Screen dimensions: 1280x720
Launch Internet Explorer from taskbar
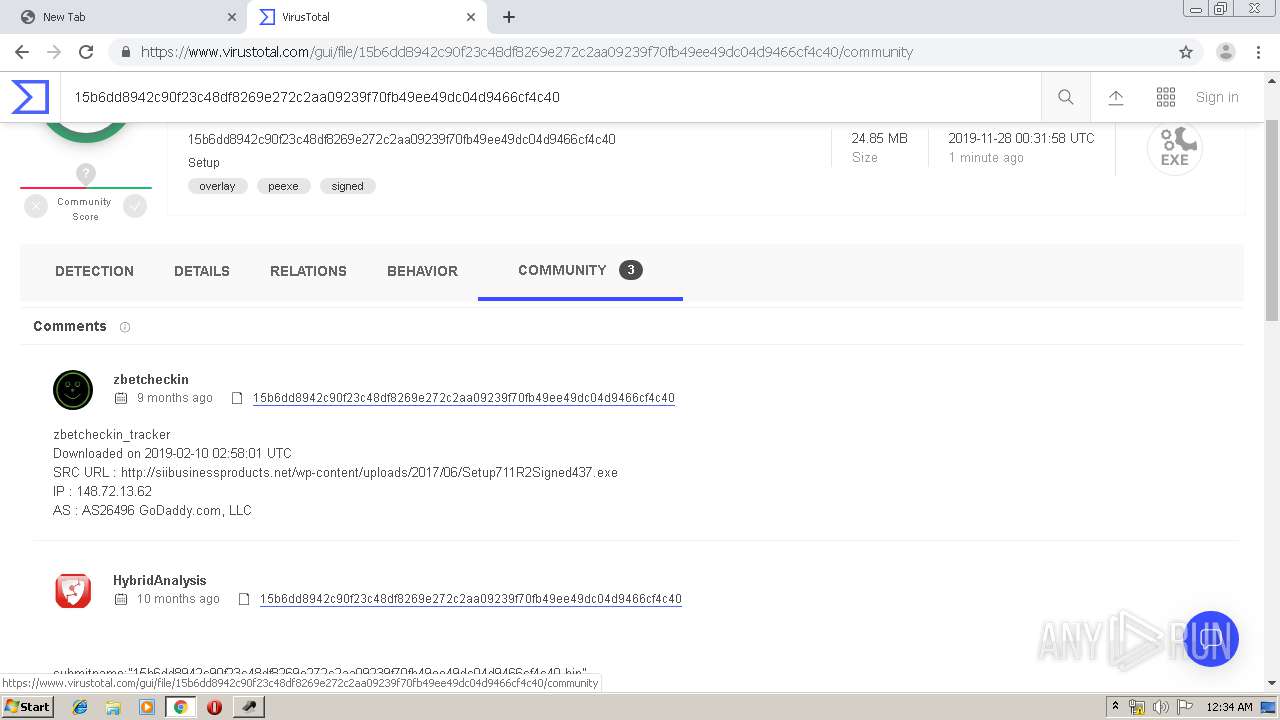click(x=80, y=707)
